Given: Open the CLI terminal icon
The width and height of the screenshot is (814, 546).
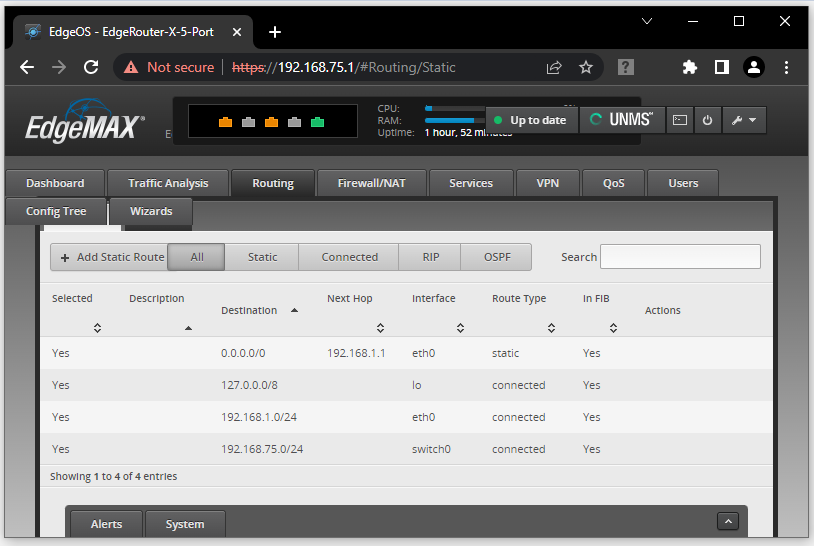Looking at the screenshot, I should 680,120.
